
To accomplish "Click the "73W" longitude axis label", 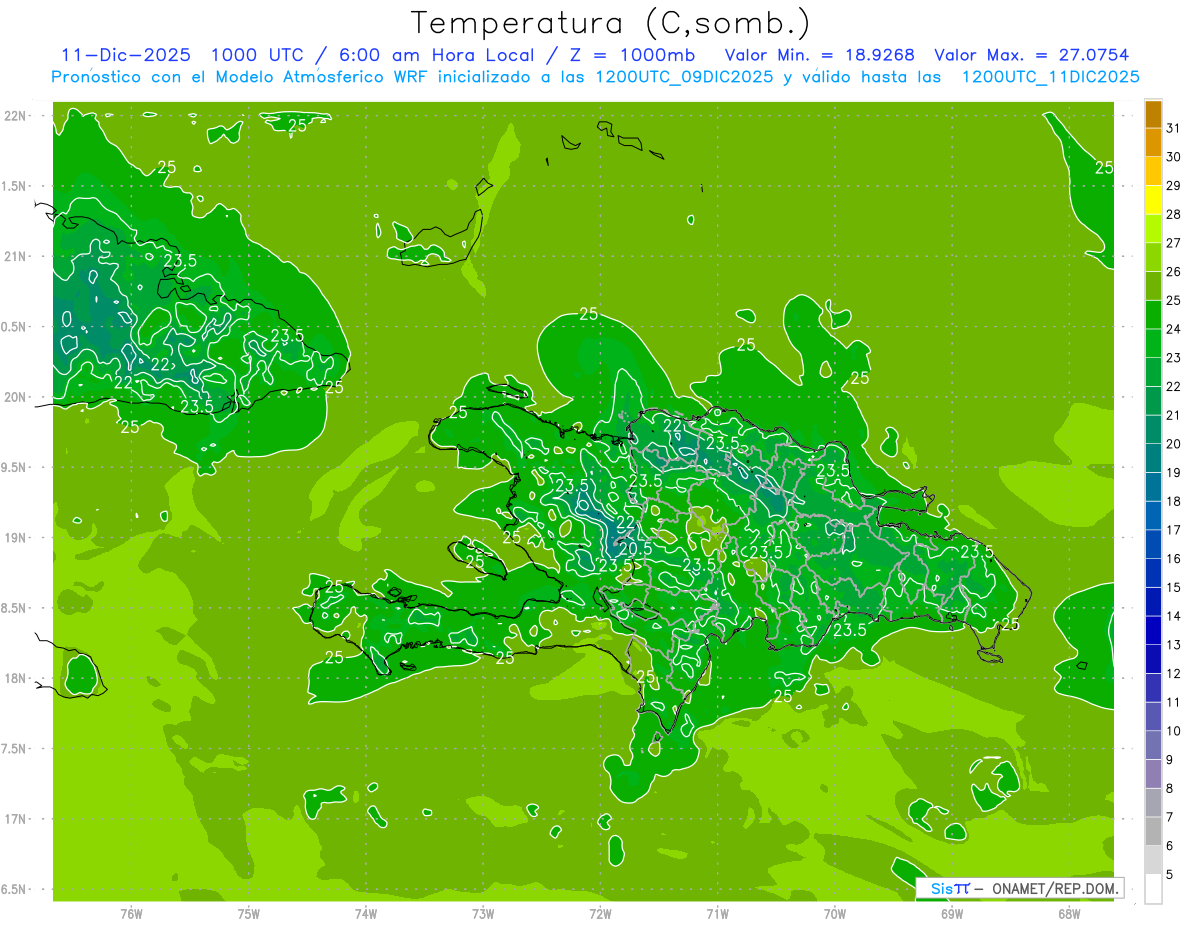I will [x=483, y=913].
